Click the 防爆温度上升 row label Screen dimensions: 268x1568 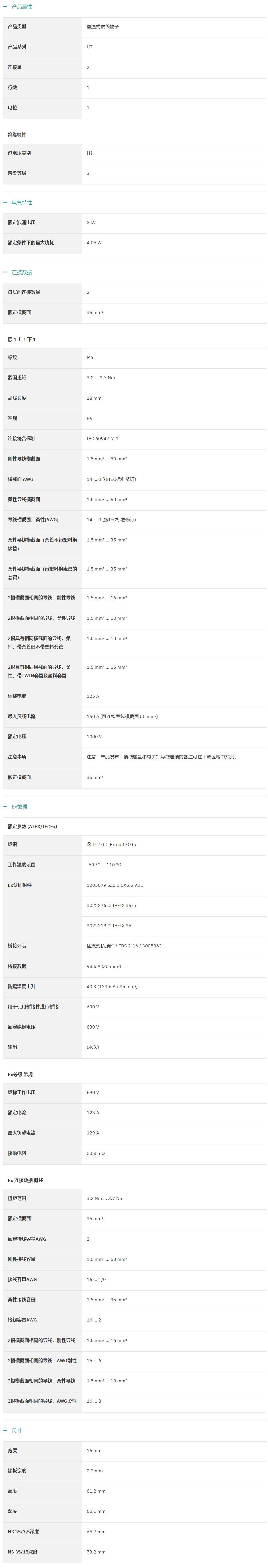[x=21, y=987]
